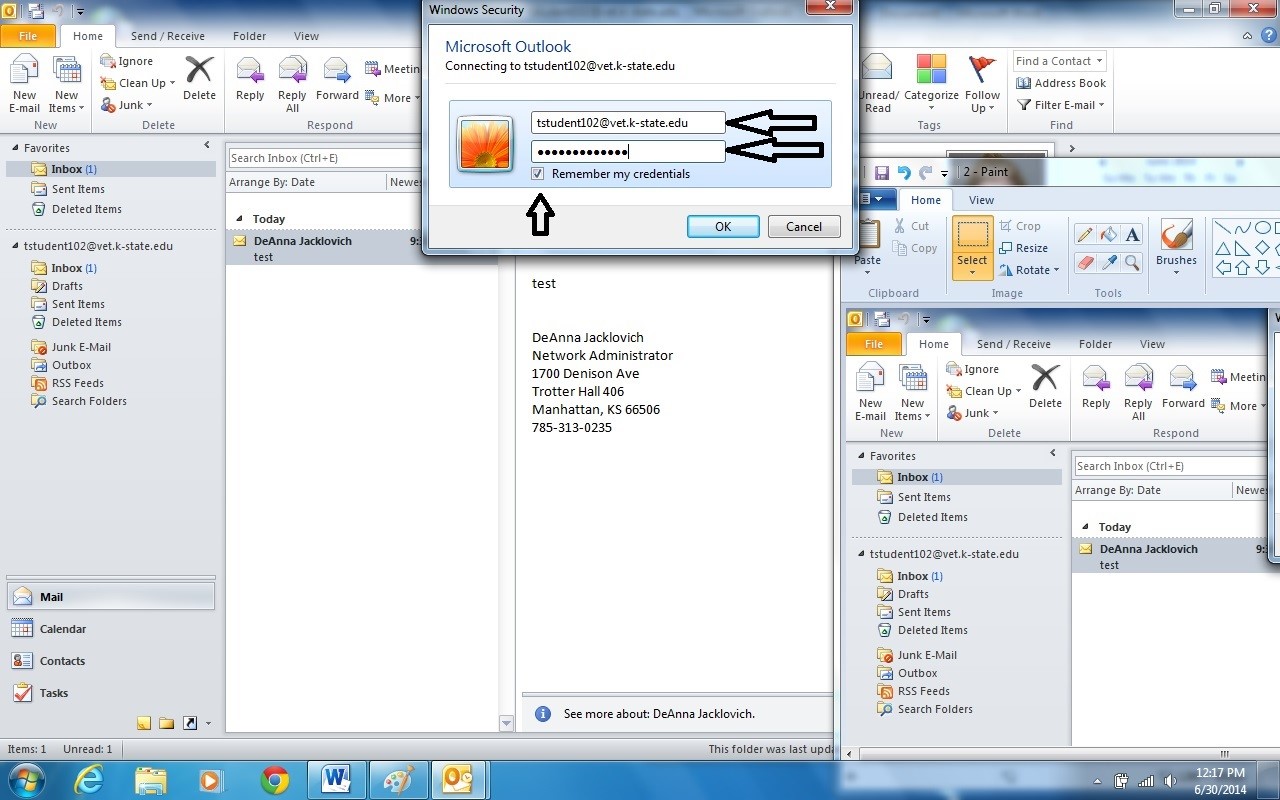
Task: Choose the Oval shape in Paint shapes gallery
Action: point(1262,228)
